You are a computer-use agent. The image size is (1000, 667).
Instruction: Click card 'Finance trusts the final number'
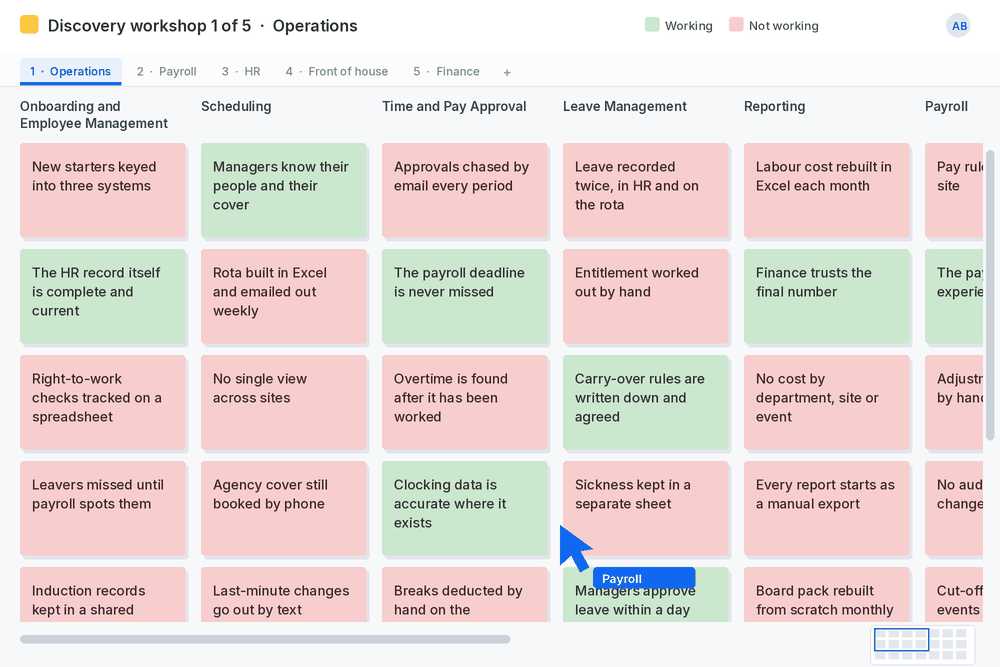point(827,296)
